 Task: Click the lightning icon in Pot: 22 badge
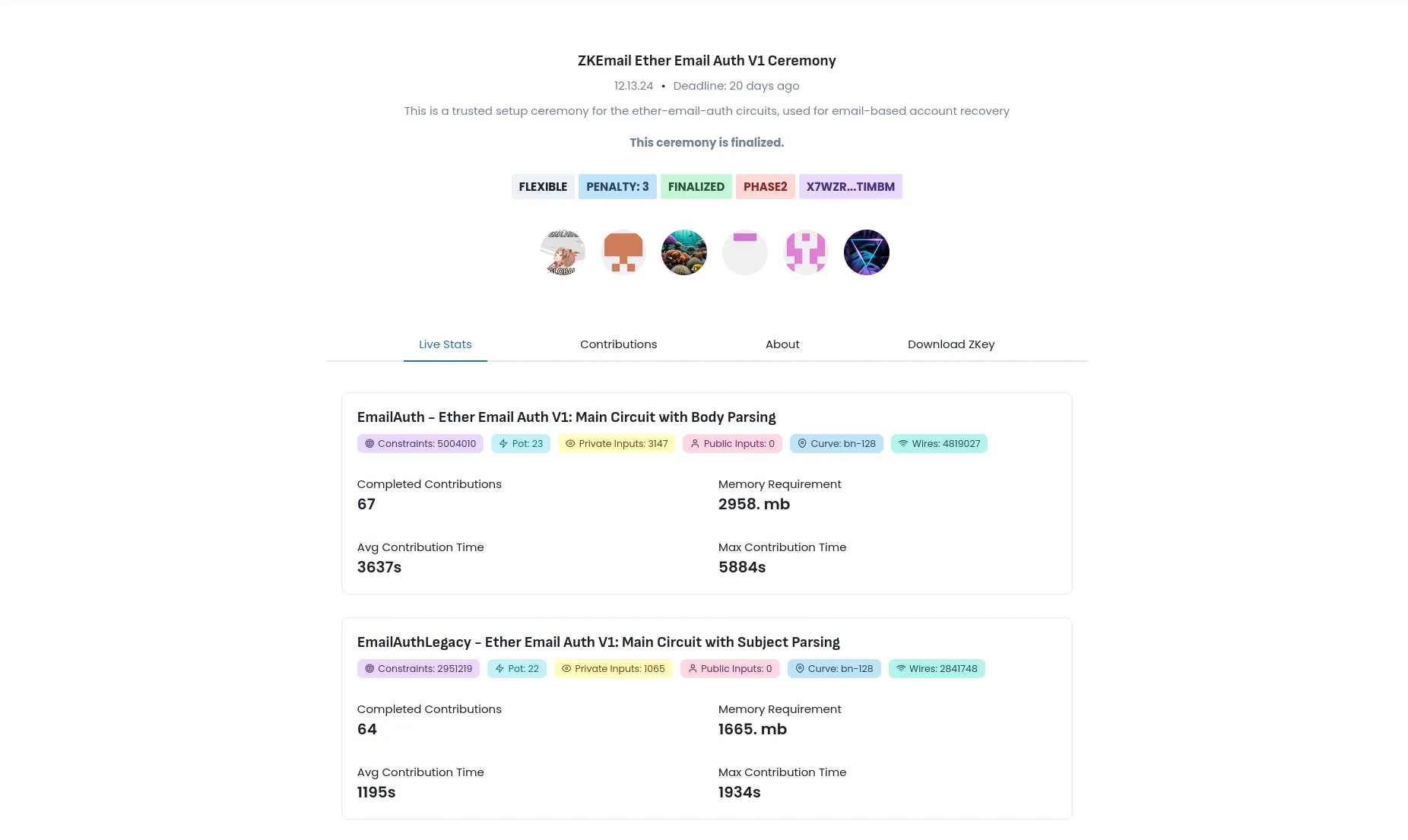pos(499,669)
